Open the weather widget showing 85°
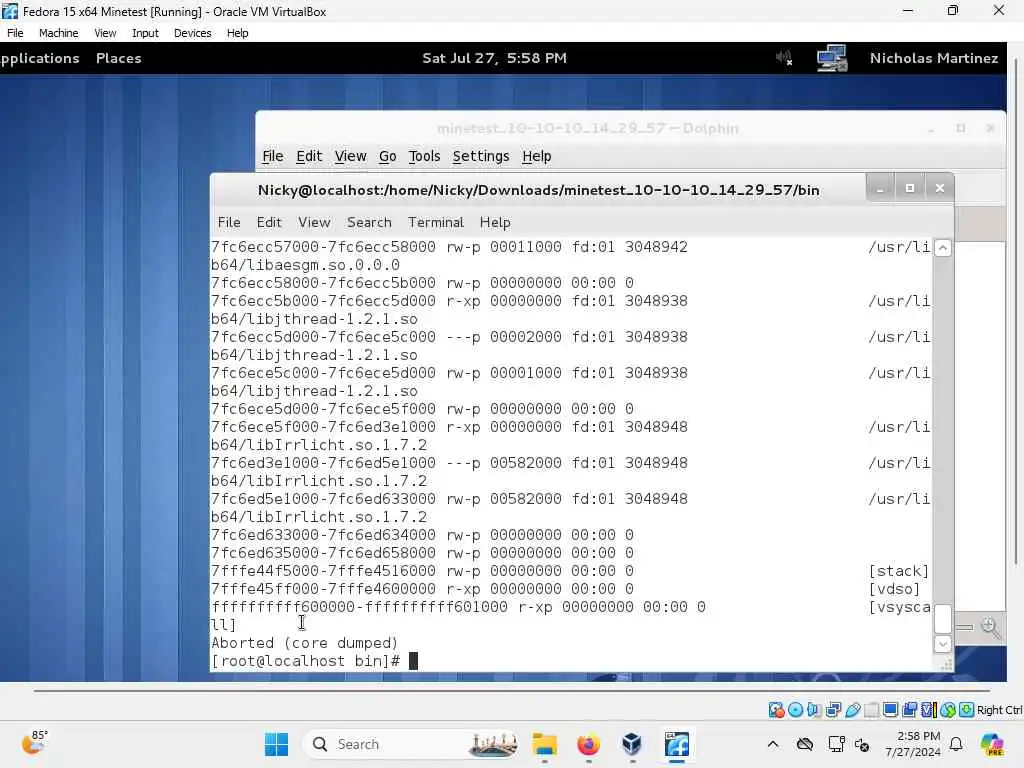 (x=34, y=743)
